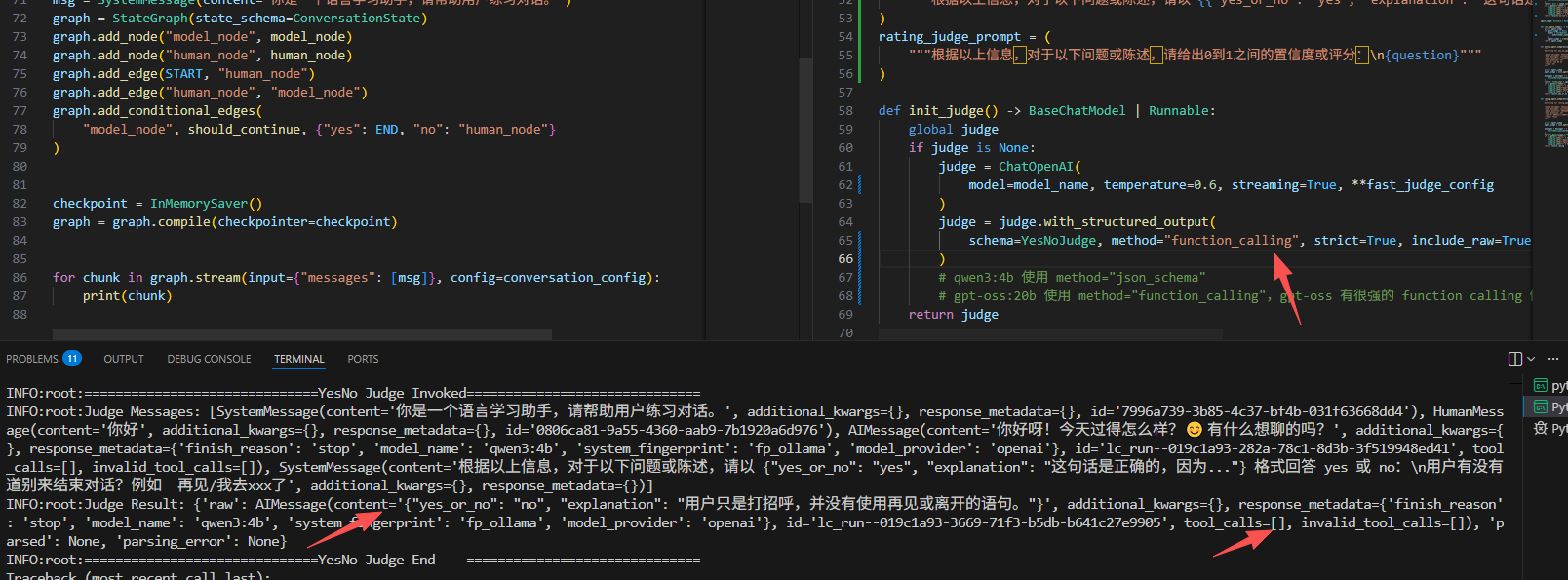Switch to the OUTPUT tab
The width and height of the screenshot is (1568, 580).
click(124, 359)
